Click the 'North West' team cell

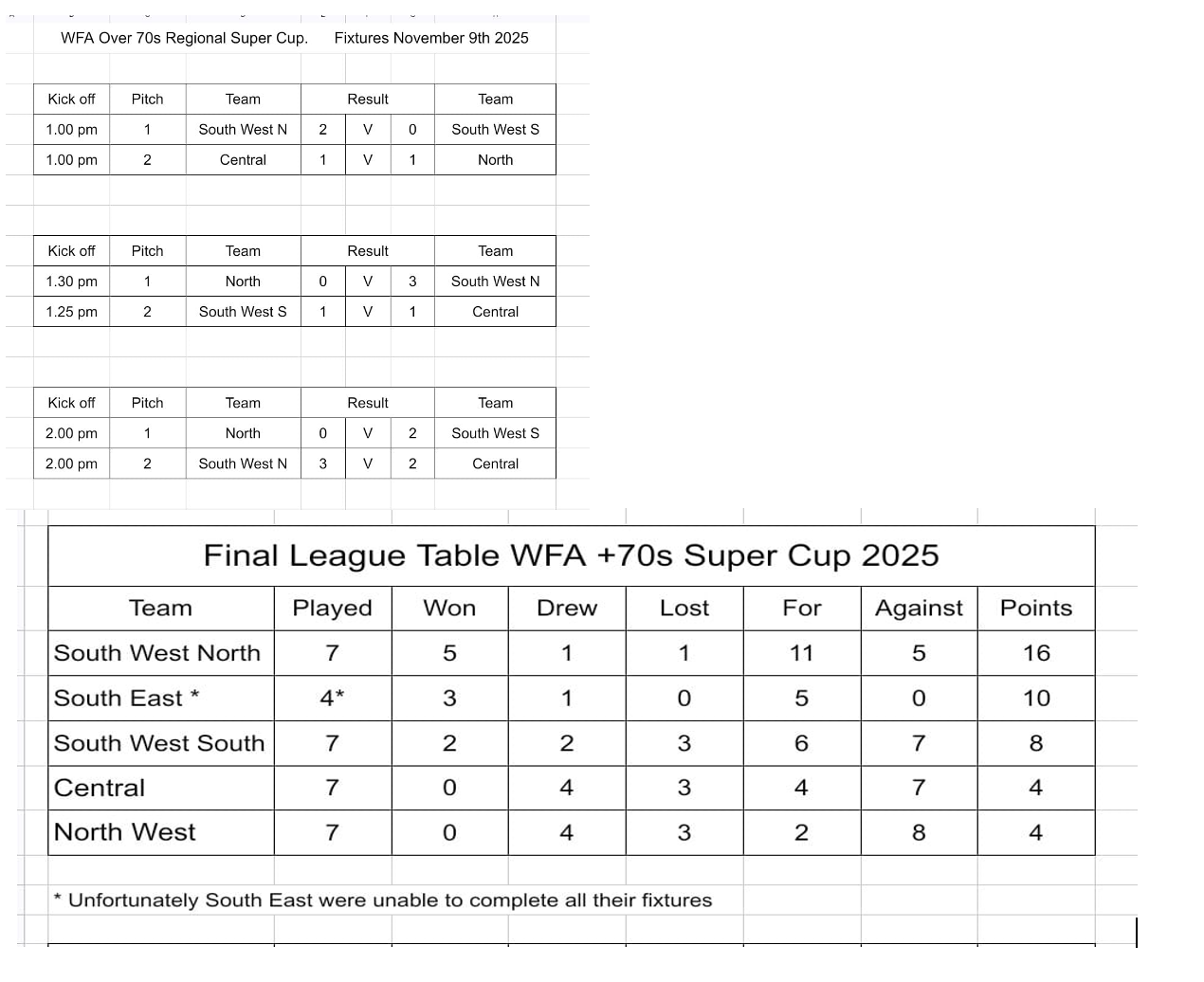point(125,832)
